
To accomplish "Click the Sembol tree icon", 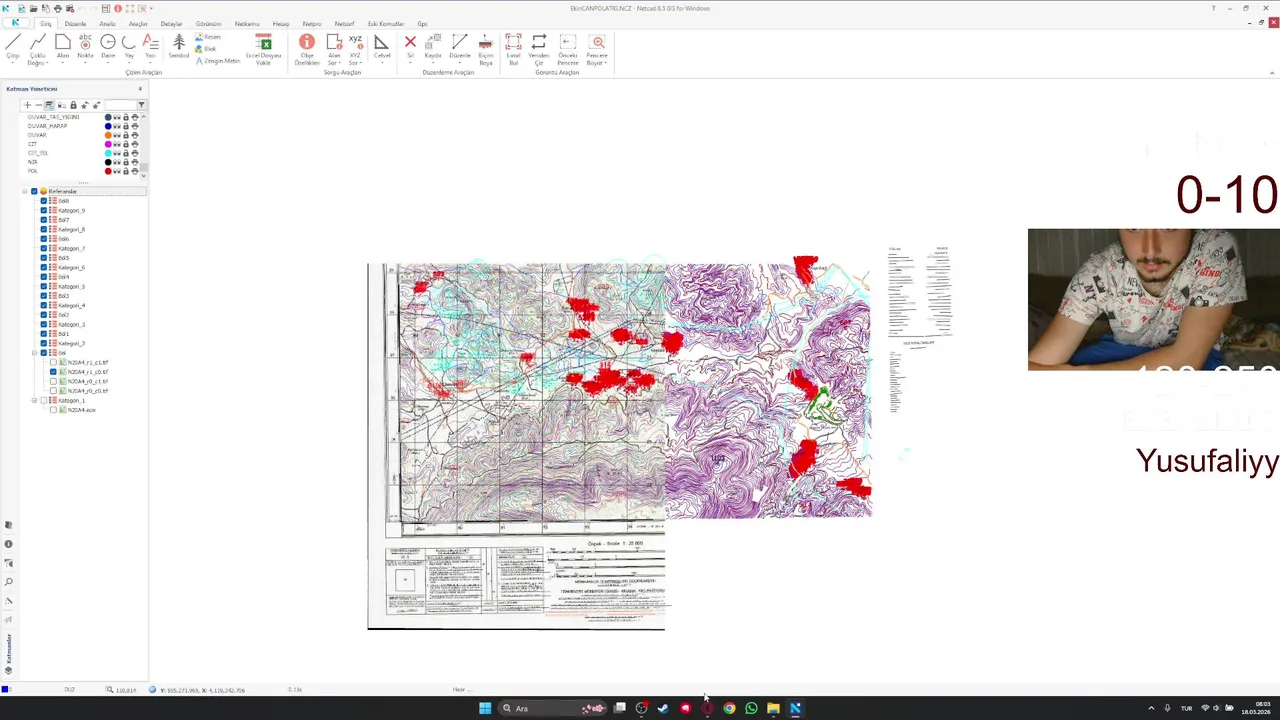I will (x=179, y=47).
